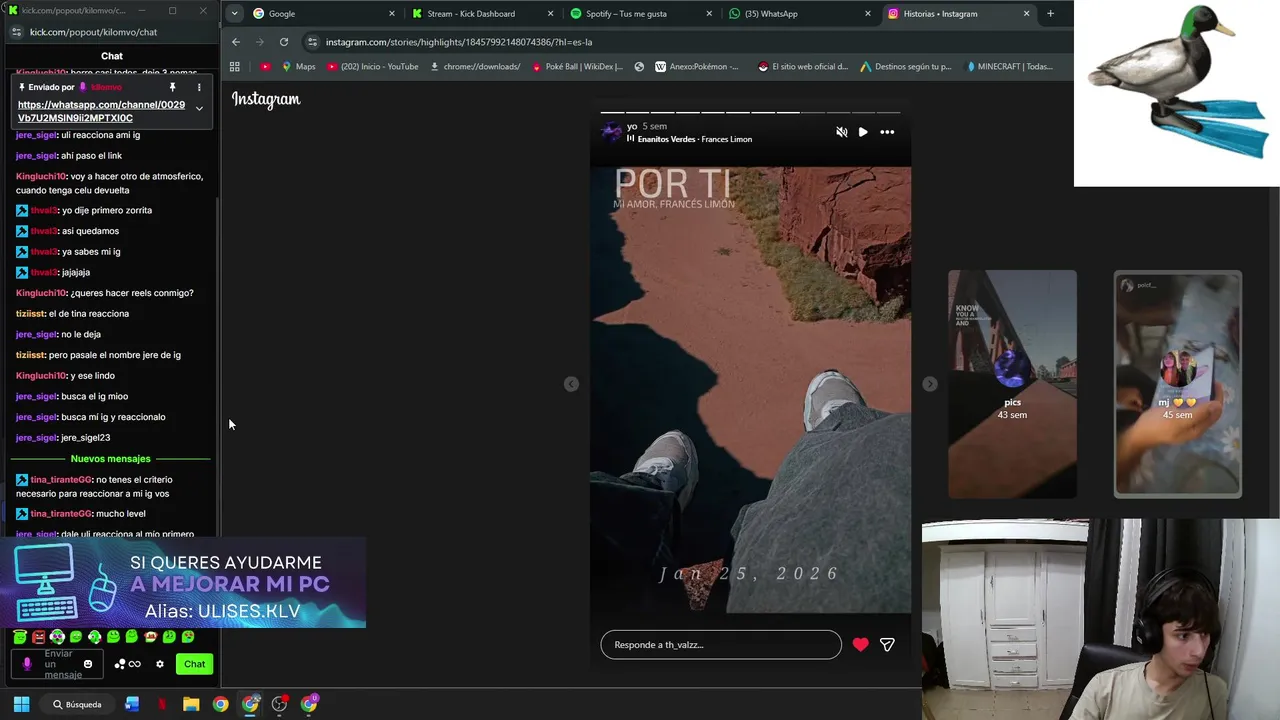1280x720 pixels.
Task: Open the red YouTube bookmark icon before Maps
Action: point(265,67)
